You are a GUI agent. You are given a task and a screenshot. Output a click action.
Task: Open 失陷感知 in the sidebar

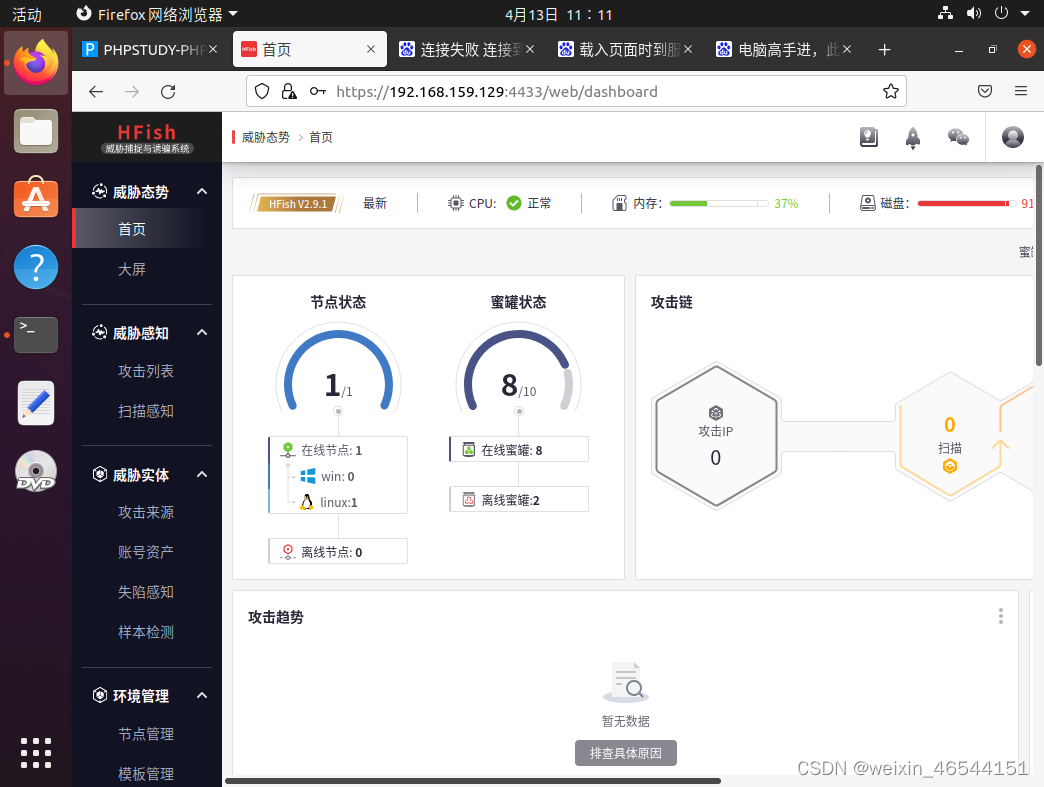[146, 592]
